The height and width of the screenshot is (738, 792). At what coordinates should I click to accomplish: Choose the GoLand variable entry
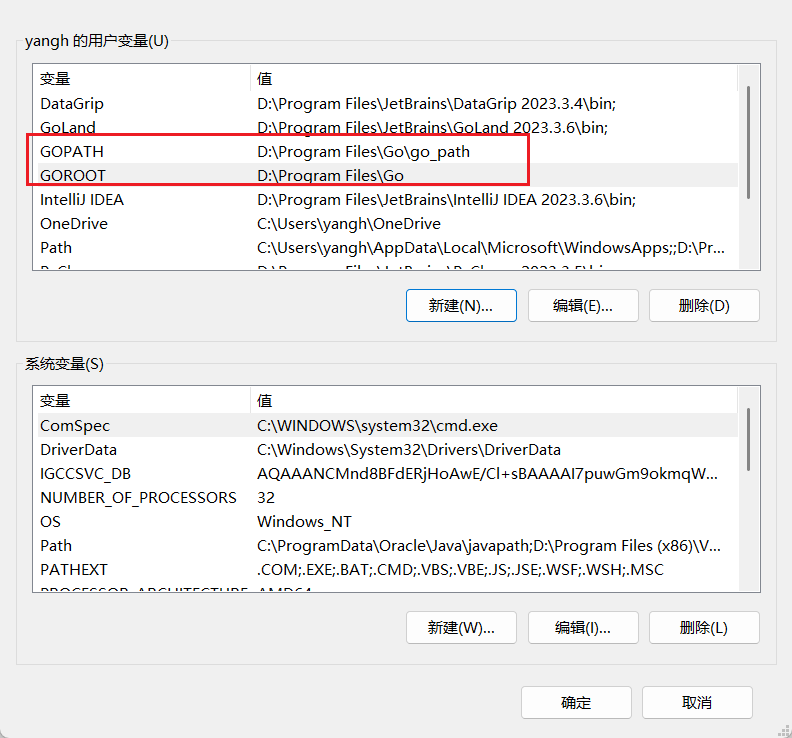(68, 128)
